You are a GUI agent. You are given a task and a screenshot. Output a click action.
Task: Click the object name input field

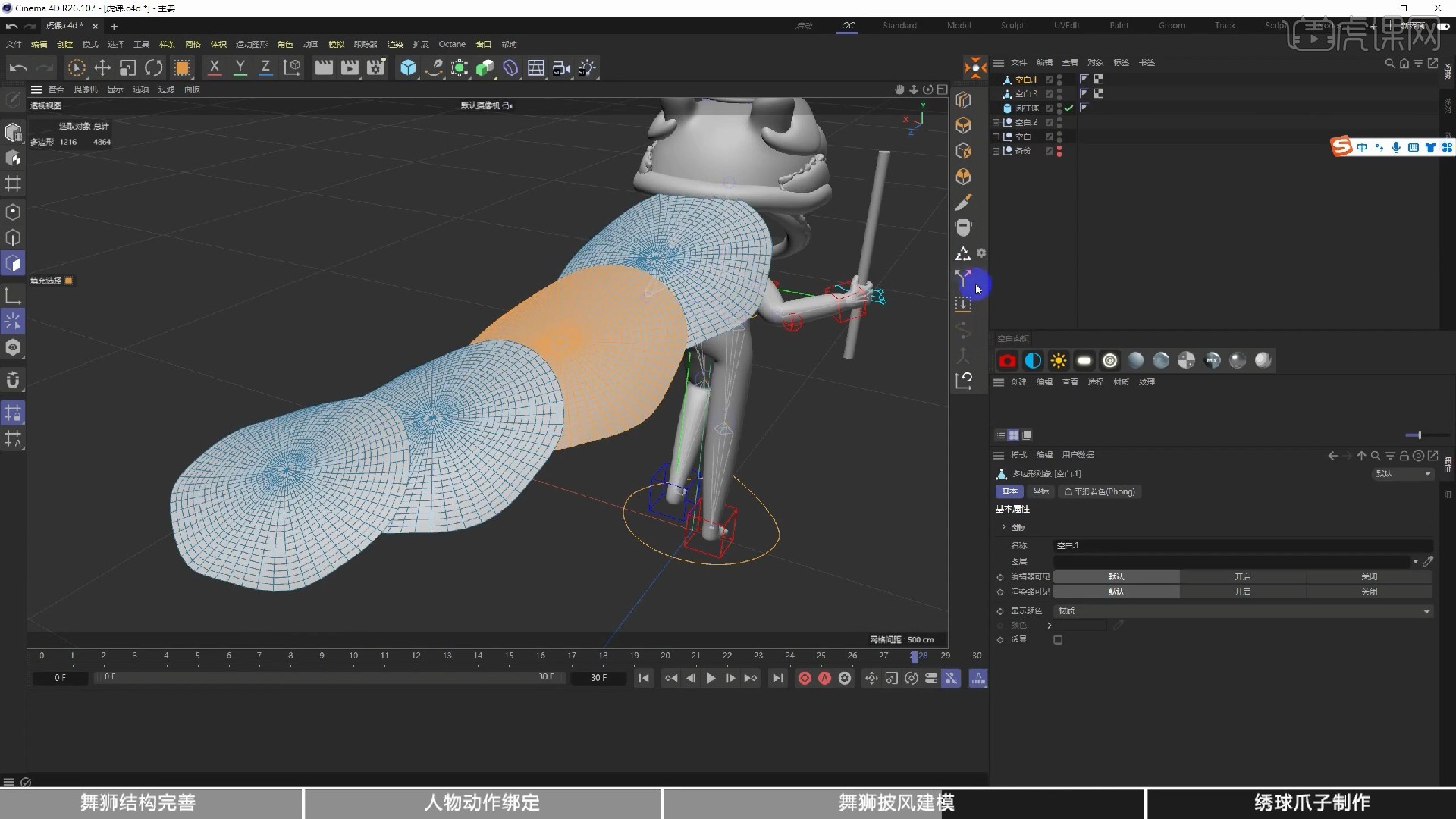coord(1243,545)
